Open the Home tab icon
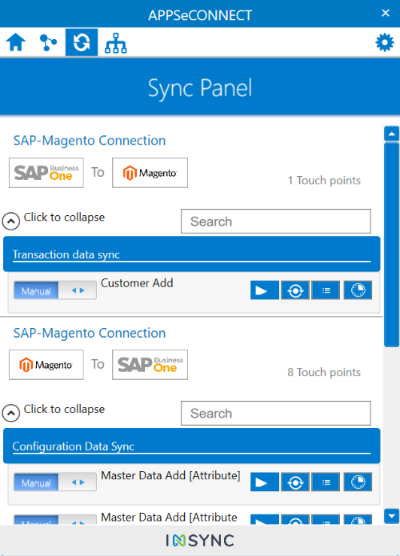The width and height of the screenshot is (400, 556). coord(16,43)
